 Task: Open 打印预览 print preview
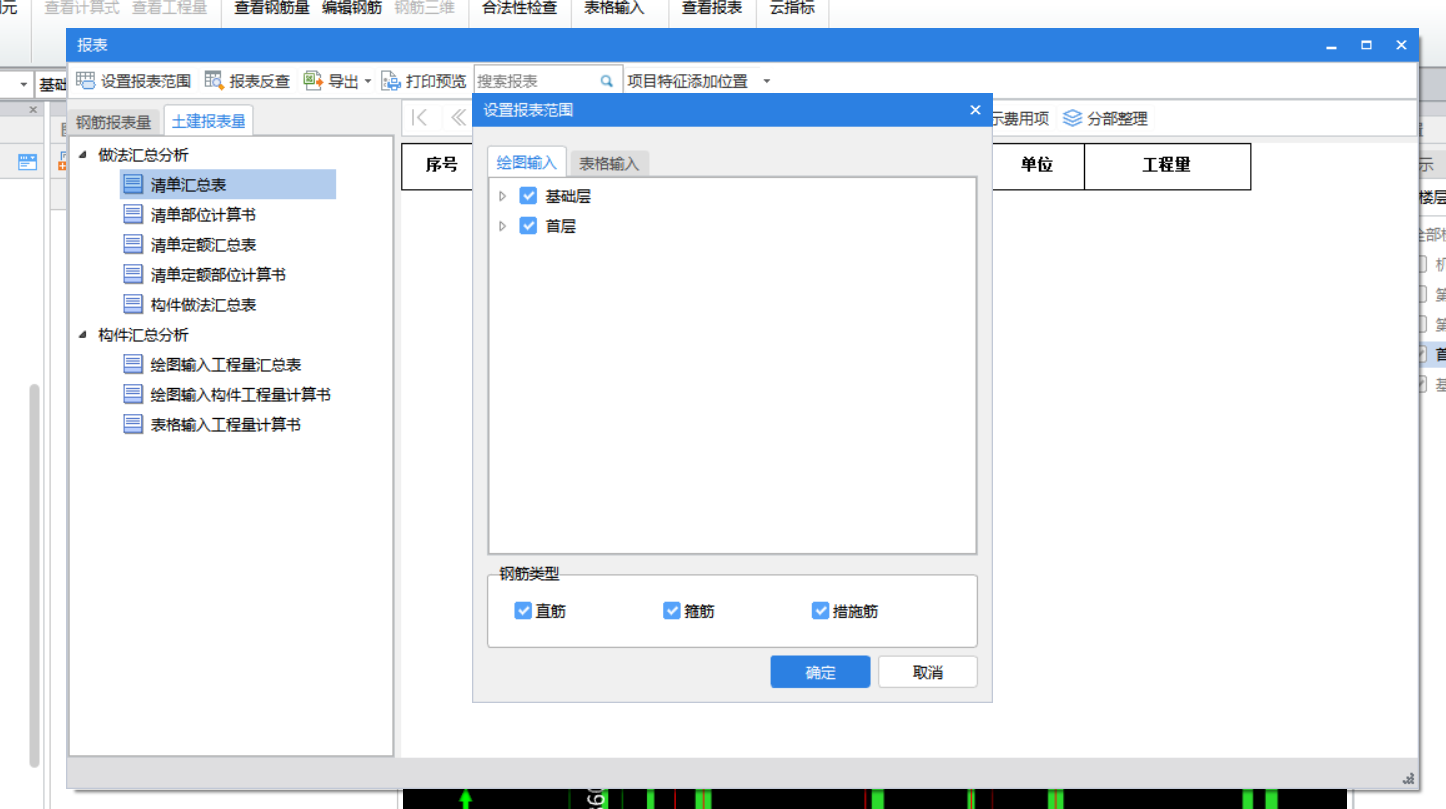click(424, 81)
